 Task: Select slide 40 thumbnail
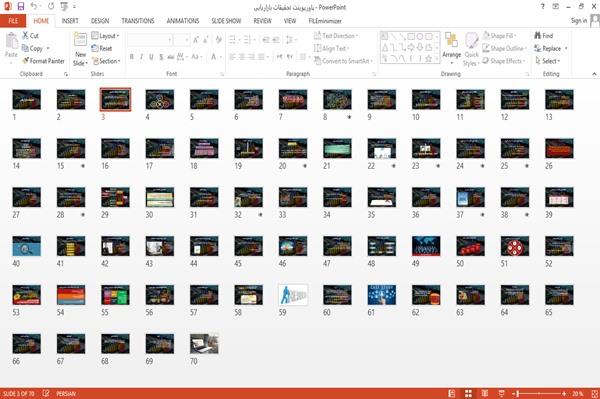point(26,246)
